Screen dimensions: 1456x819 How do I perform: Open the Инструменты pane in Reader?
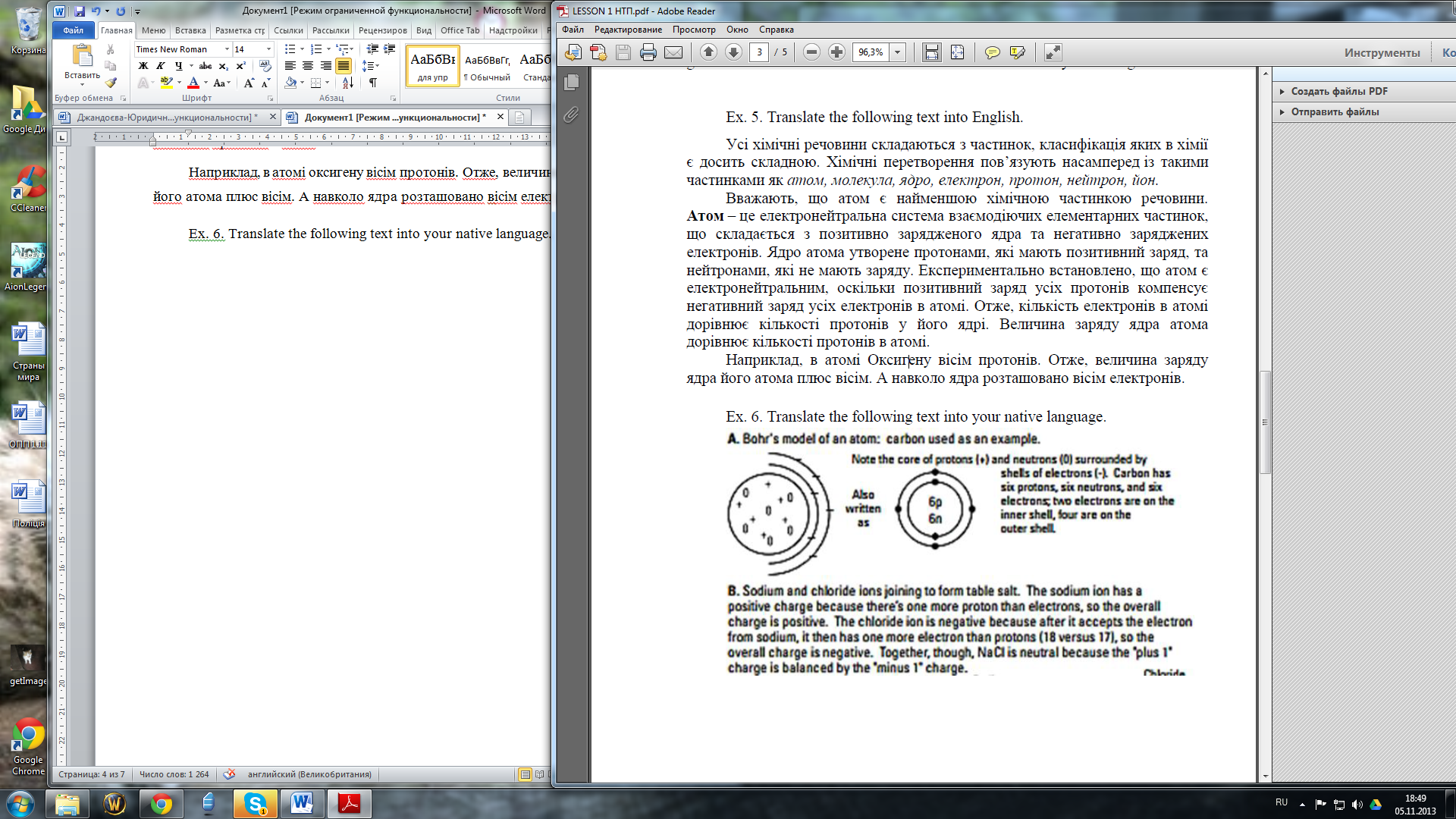click(x=1382, y=52)
